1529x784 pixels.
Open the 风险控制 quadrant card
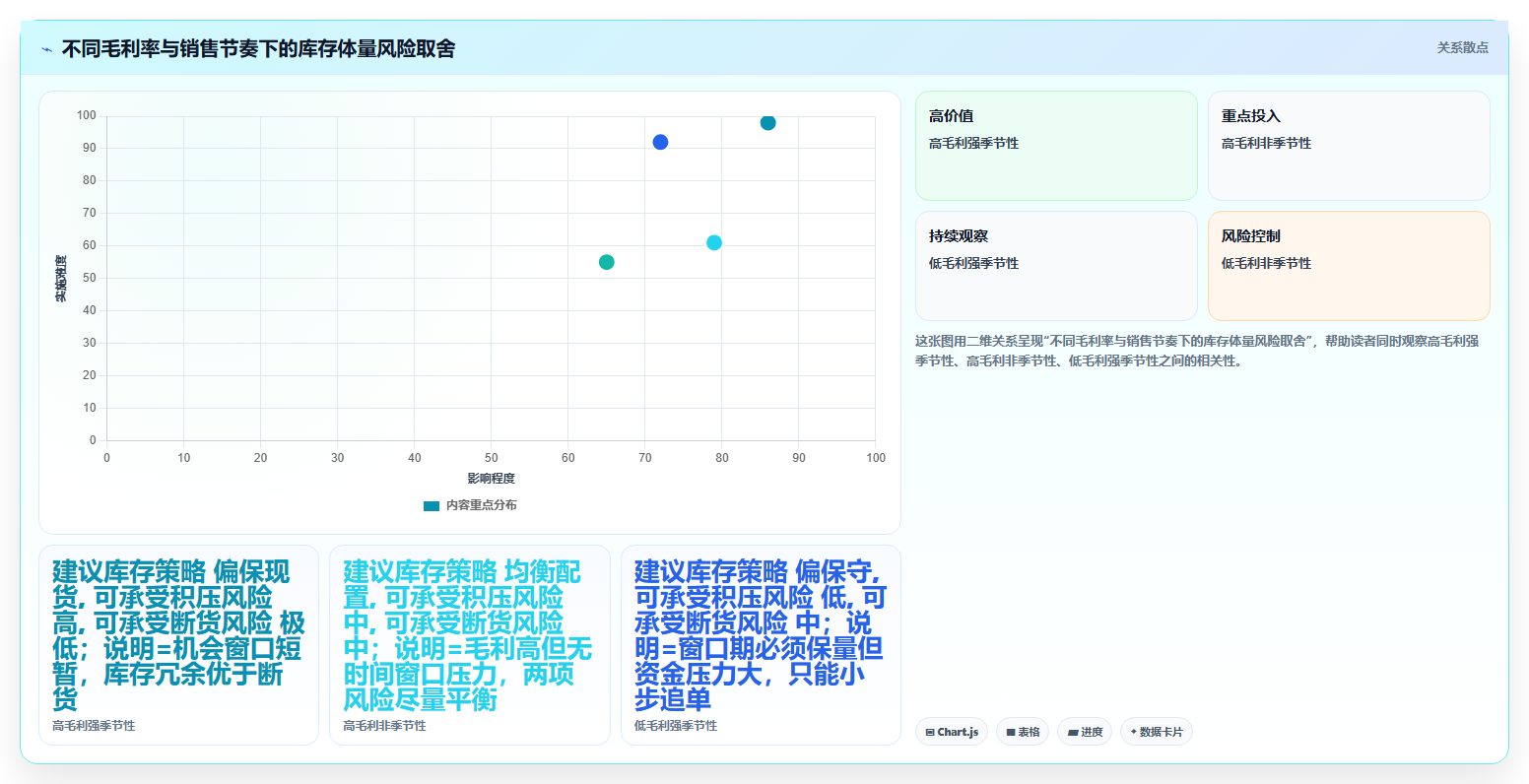(x=1349, y=266)
